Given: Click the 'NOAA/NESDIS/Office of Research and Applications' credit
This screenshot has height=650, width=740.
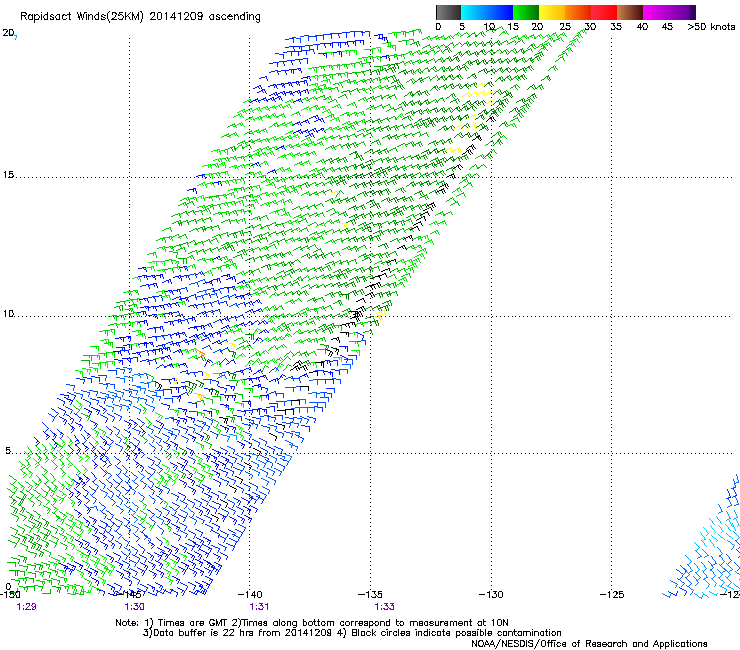Looking at the screenshot, I should click(589, 644).
